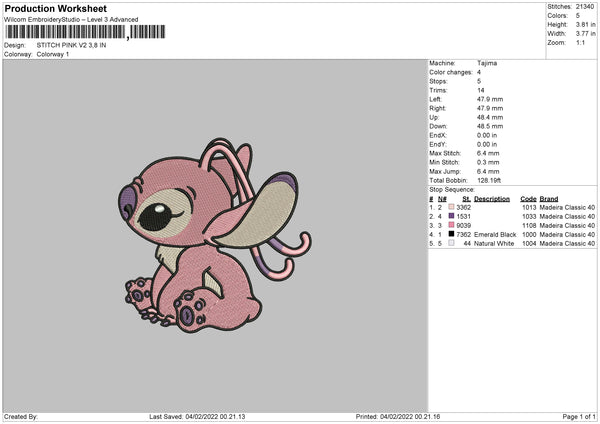Click the 'Printed' timestamp
The height and width of the screenshot is (424, 600).
(398, 417)
